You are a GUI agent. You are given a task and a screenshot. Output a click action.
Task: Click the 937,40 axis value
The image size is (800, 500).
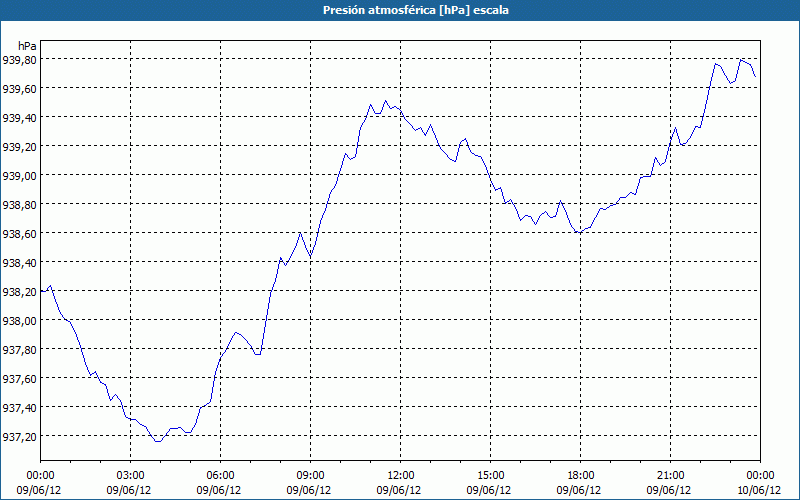[19, 408]
